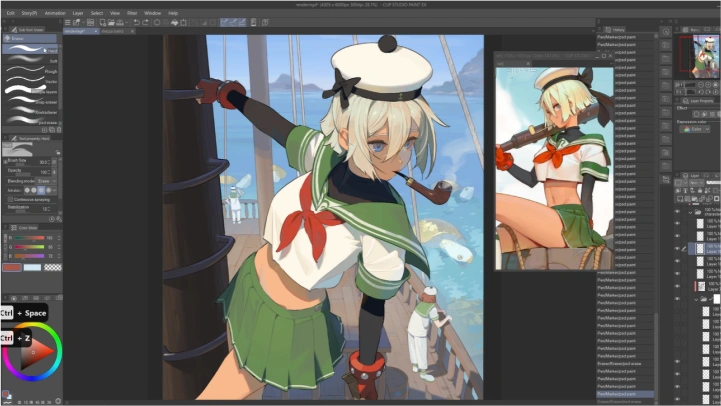Click the New canvas icon in toolbar
Viewport: 721px width, 406px height.
pyautogui.click(x=103, y=22)
